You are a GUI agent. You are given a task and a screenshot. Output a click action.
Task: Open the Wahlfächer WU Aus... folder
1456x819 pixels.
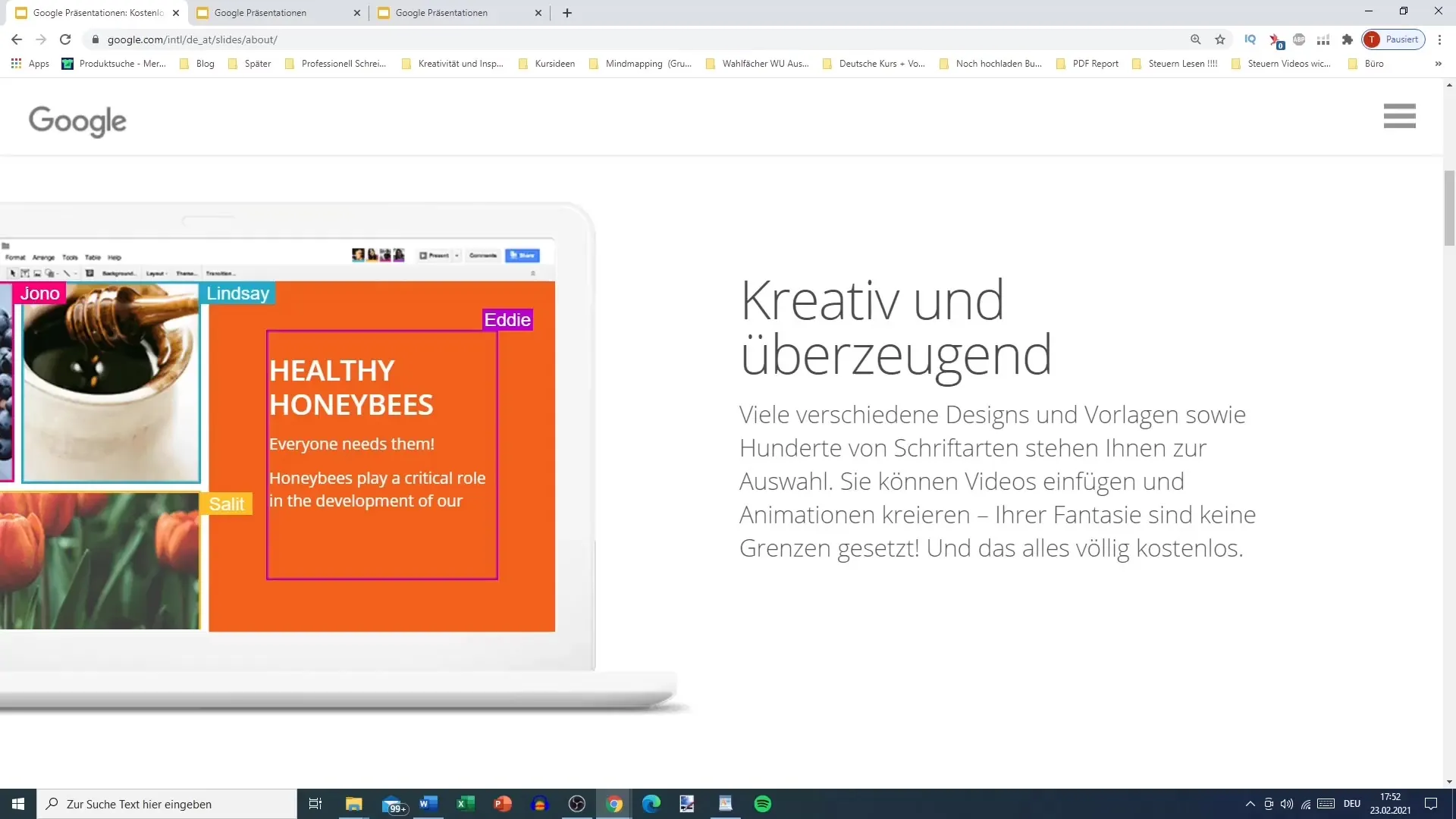coord(758,64)
